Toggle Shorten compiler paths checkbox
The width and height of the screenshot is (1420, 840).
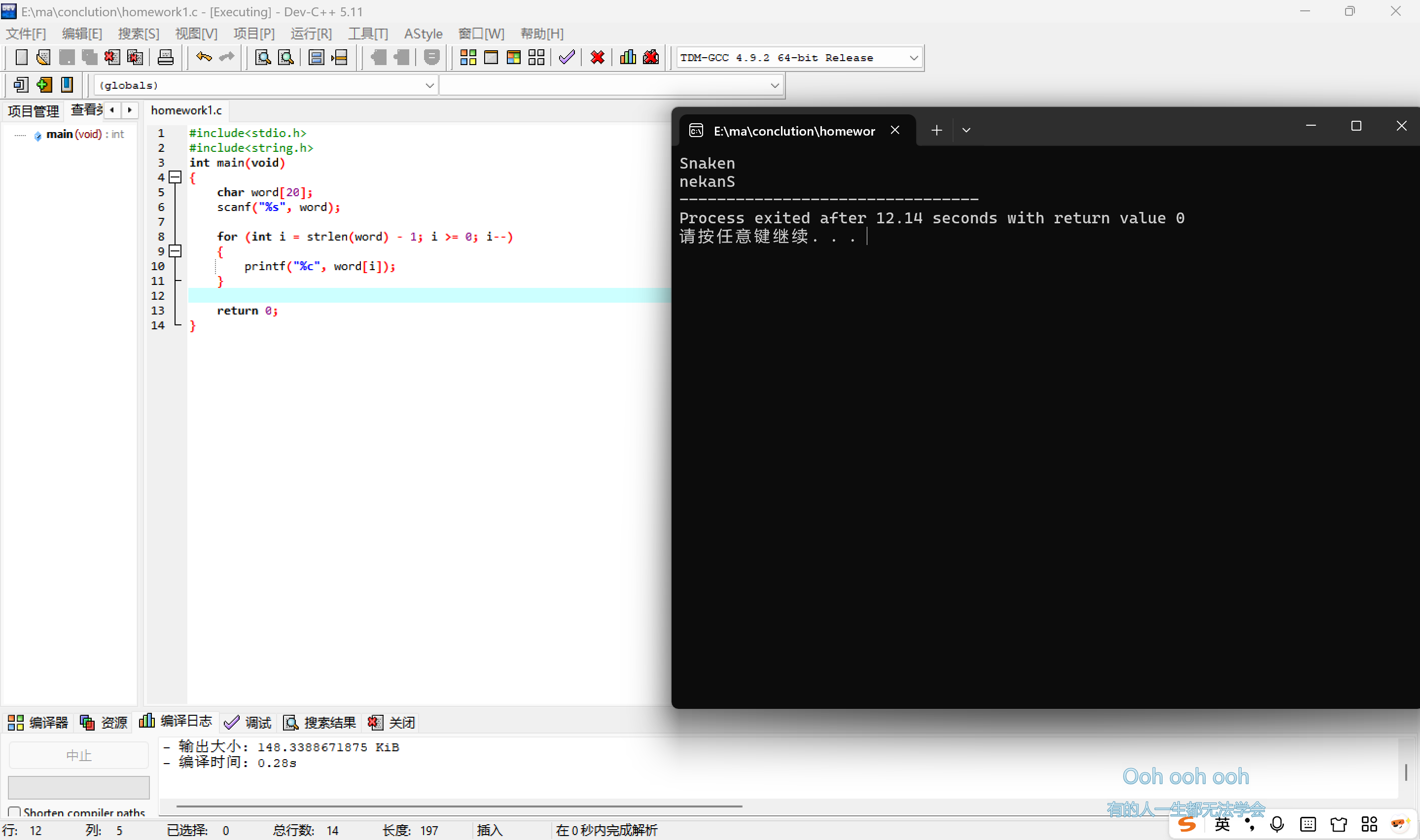coord(15,812)
